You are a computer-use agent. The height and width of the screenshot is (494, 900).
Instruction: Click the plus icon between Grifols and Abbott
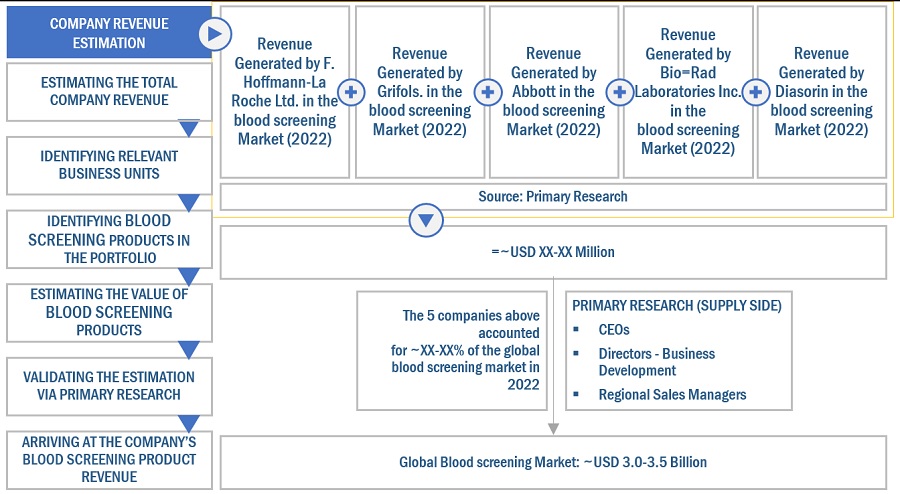click(x=487, y=93)
